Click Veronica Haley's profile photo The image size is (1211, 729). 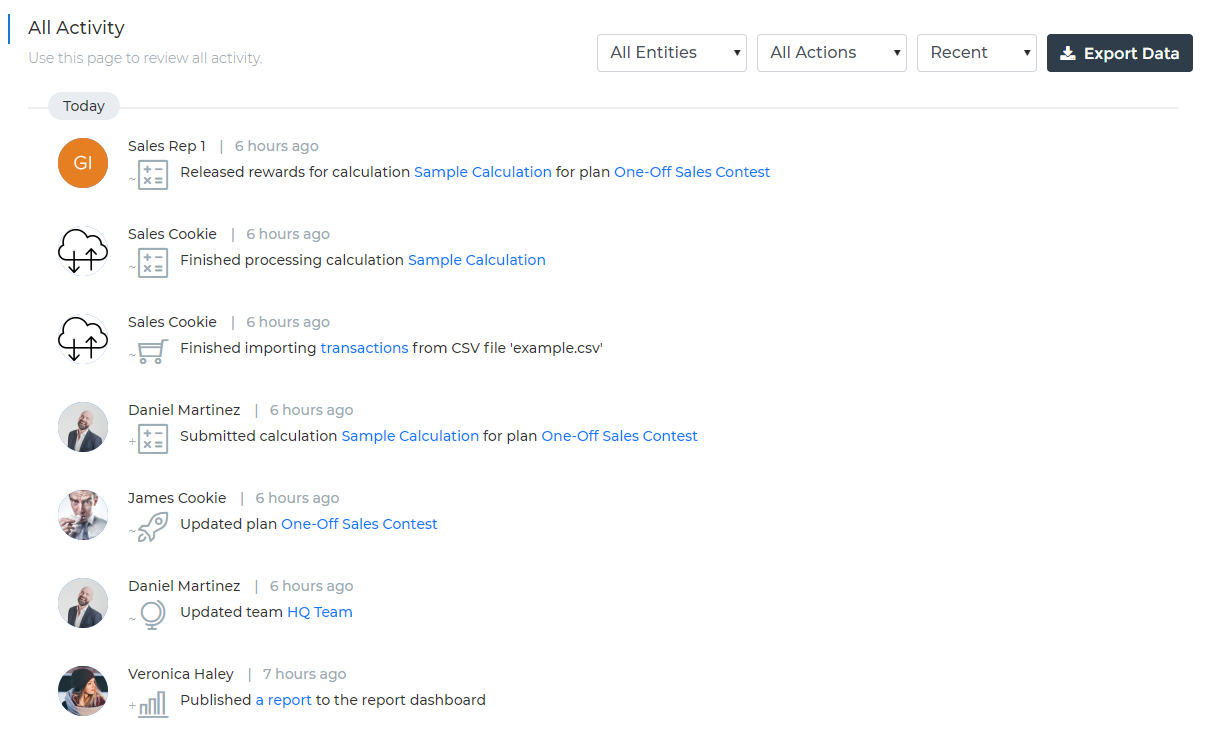point(83,691)
